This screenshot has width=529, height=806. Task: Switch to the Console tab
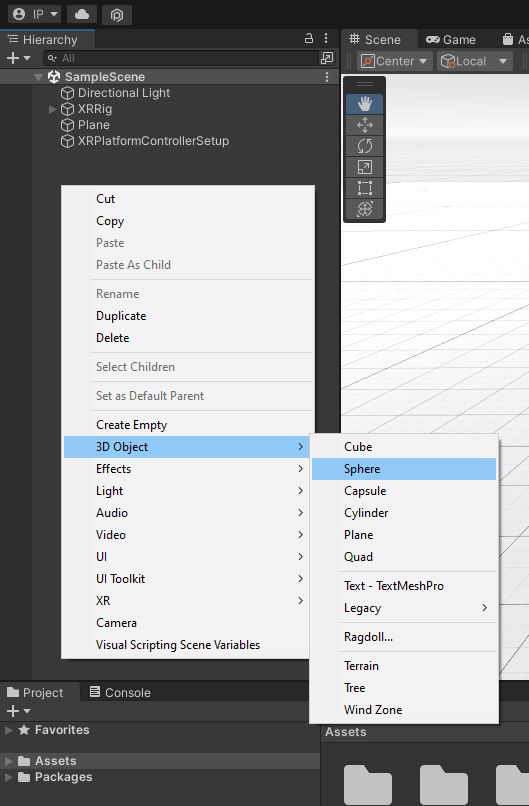coord(120,692)
